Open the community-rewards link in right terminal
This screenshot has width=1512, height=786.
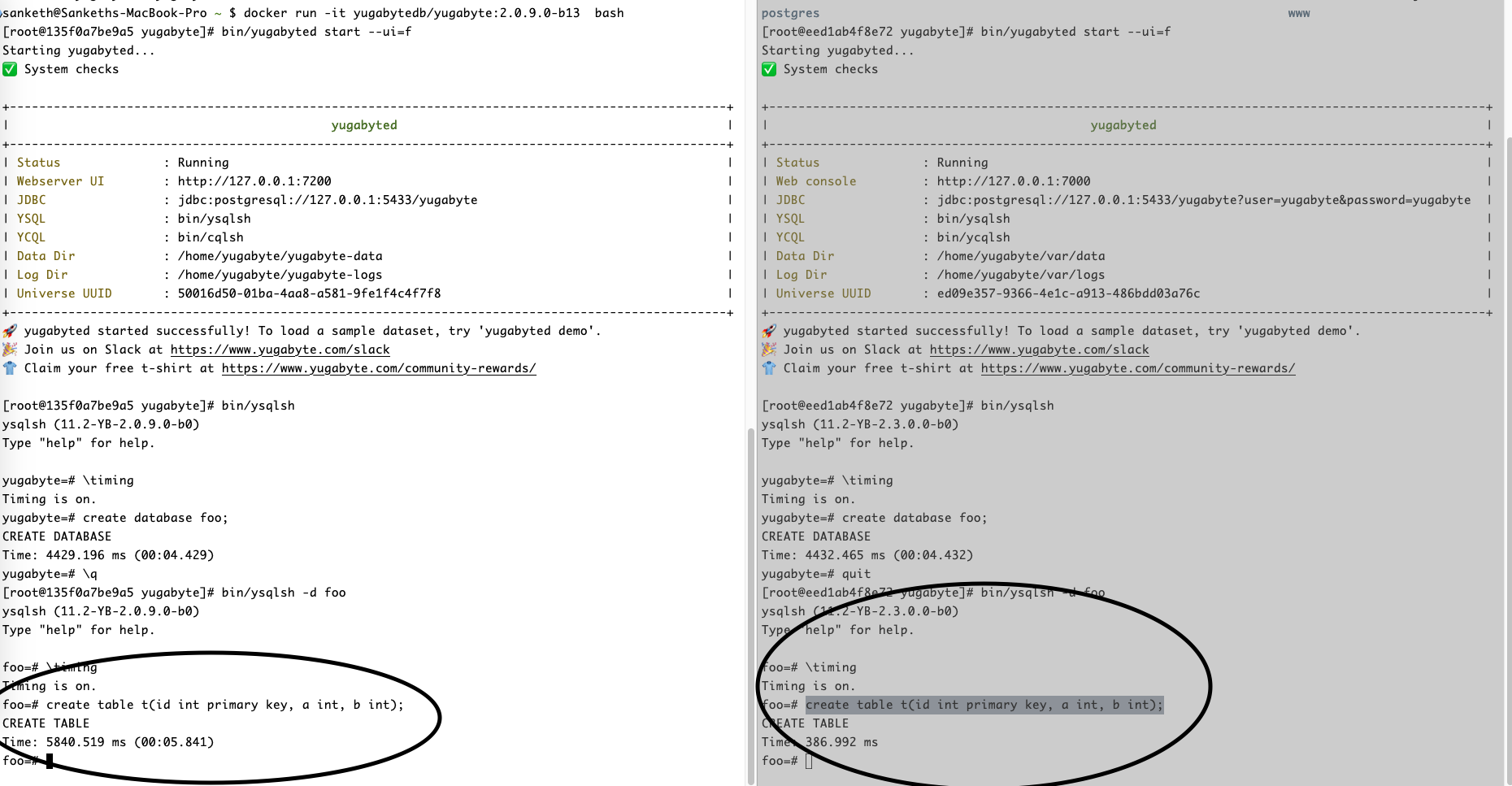pos(1138,368)
